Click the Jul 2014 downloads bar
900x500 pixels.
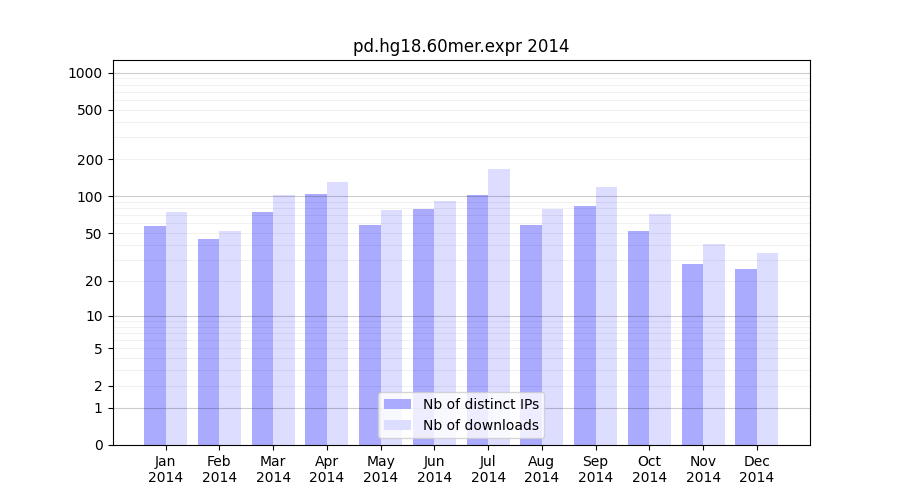pyautogui.click(x=499, y=300)
